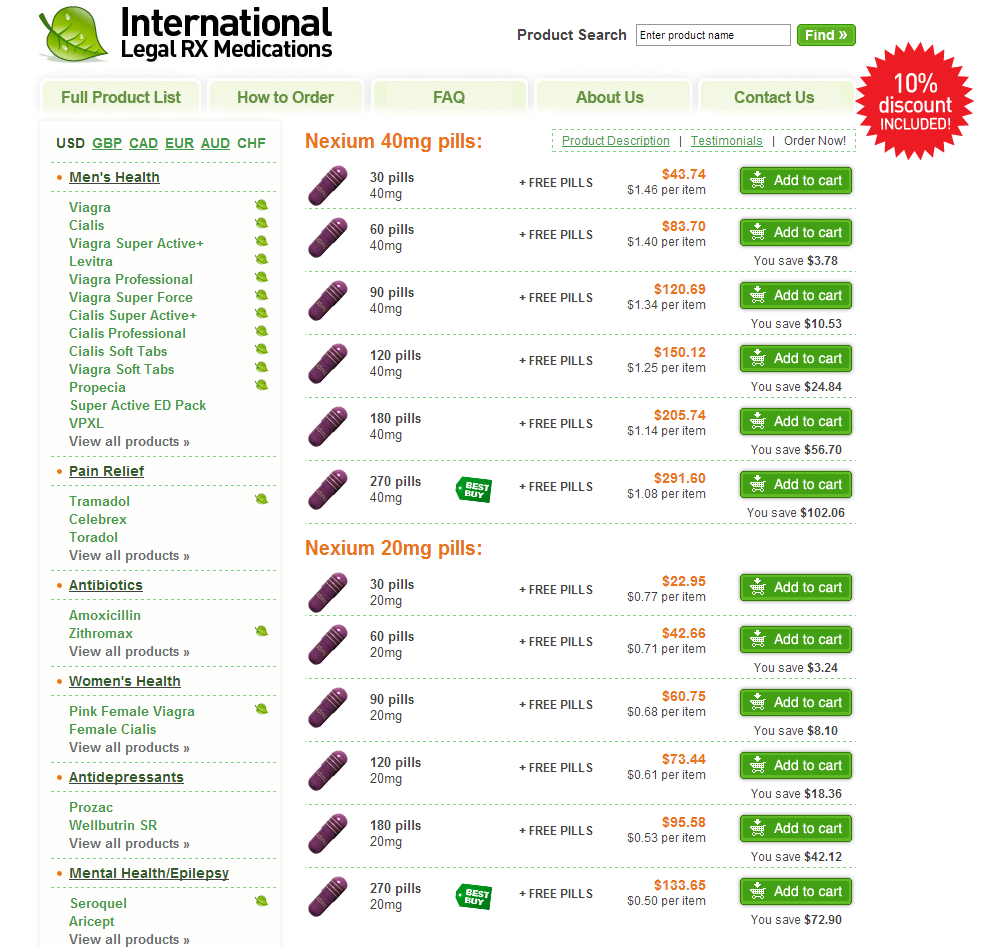The image size is (1003, 947).
Task: Open the Female Cialis product link
Action: pos(113,729)
